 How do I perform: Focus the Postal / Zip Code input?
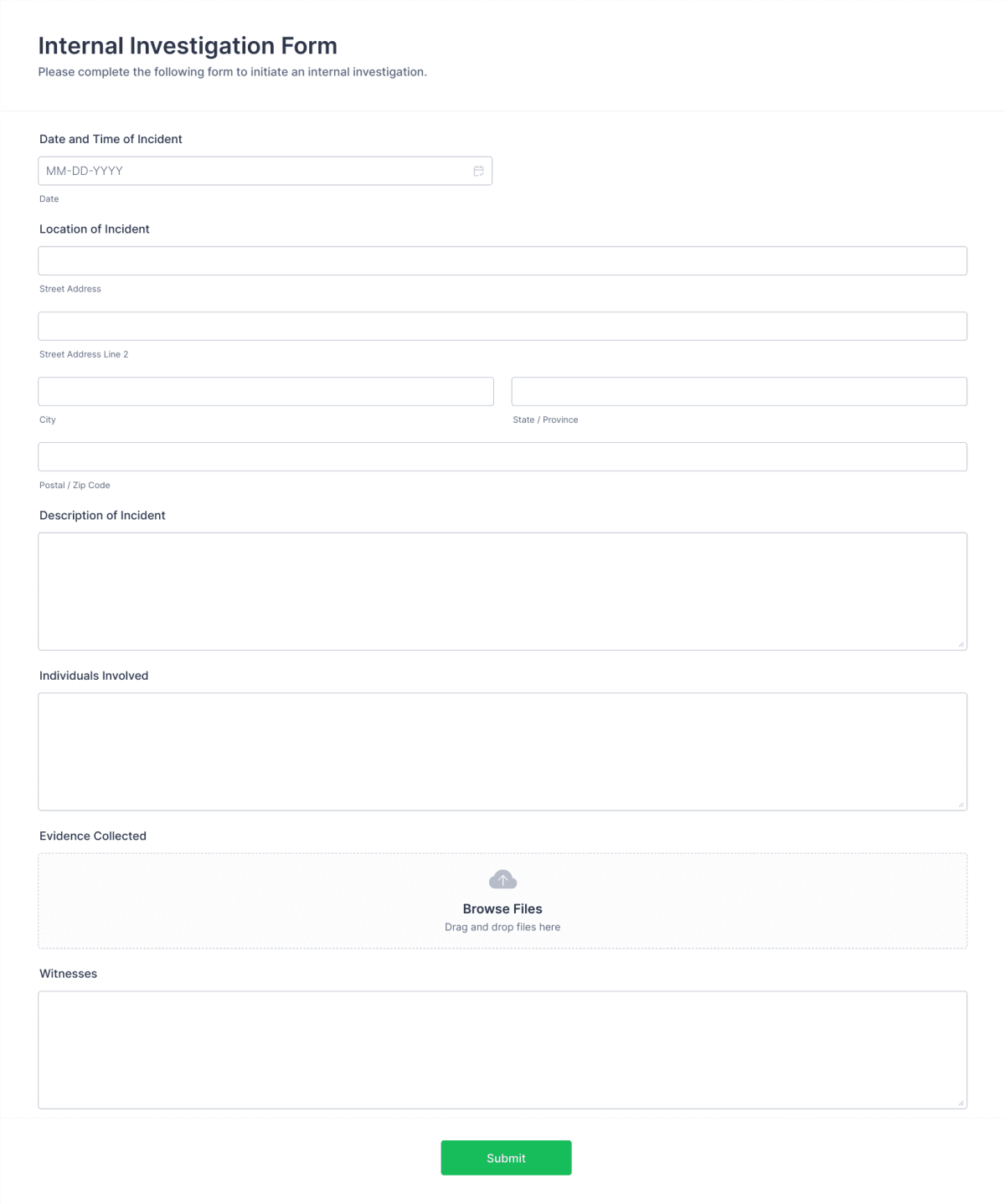(502, 456)
